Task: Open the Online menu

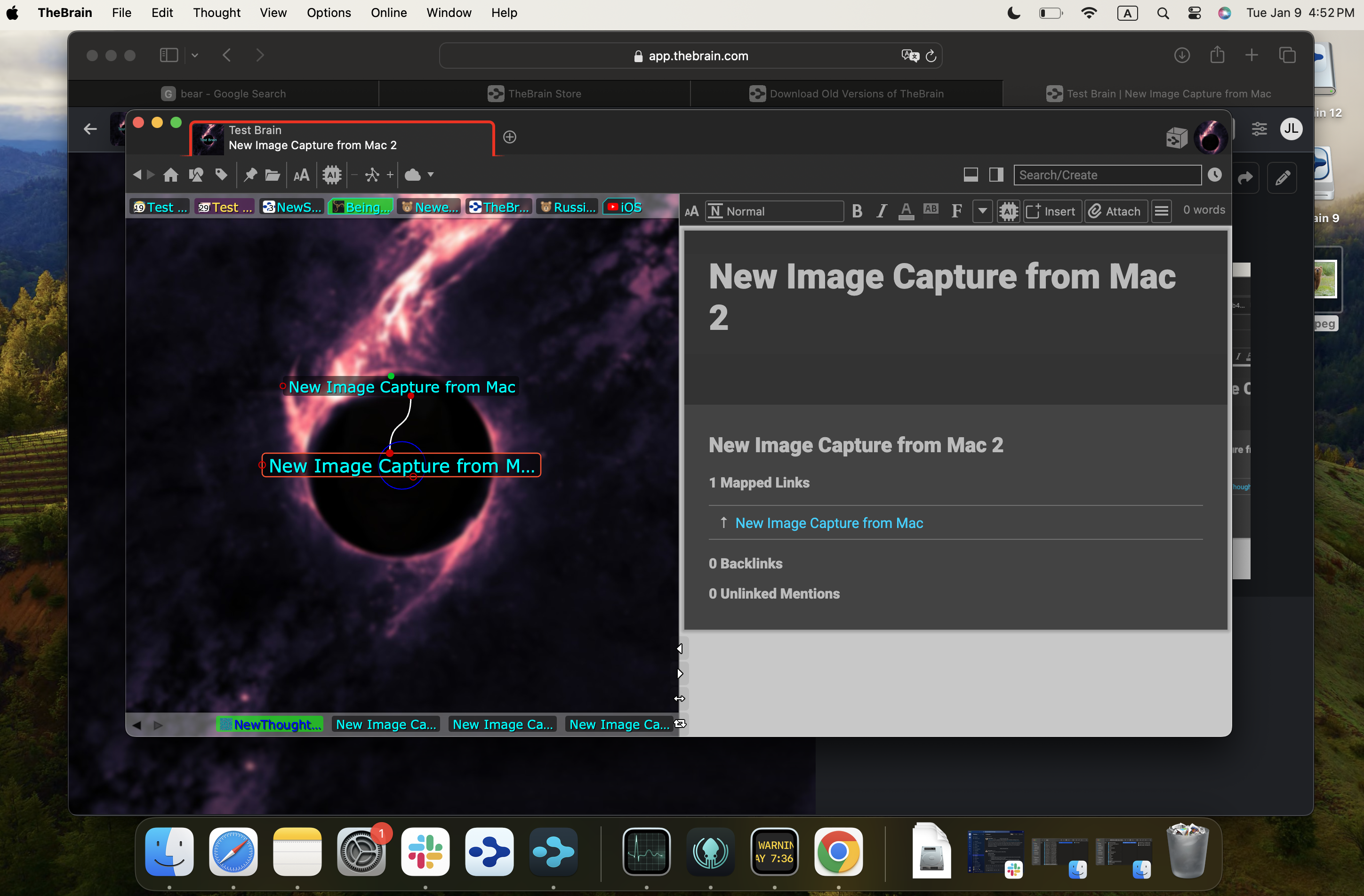Action: pyautogui.click(x=389, y=13)
